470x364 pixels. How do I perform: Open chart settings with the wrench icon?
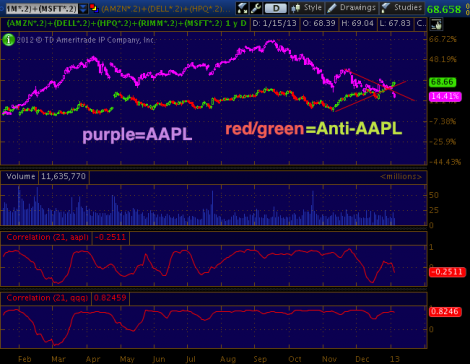coord(256,8)
